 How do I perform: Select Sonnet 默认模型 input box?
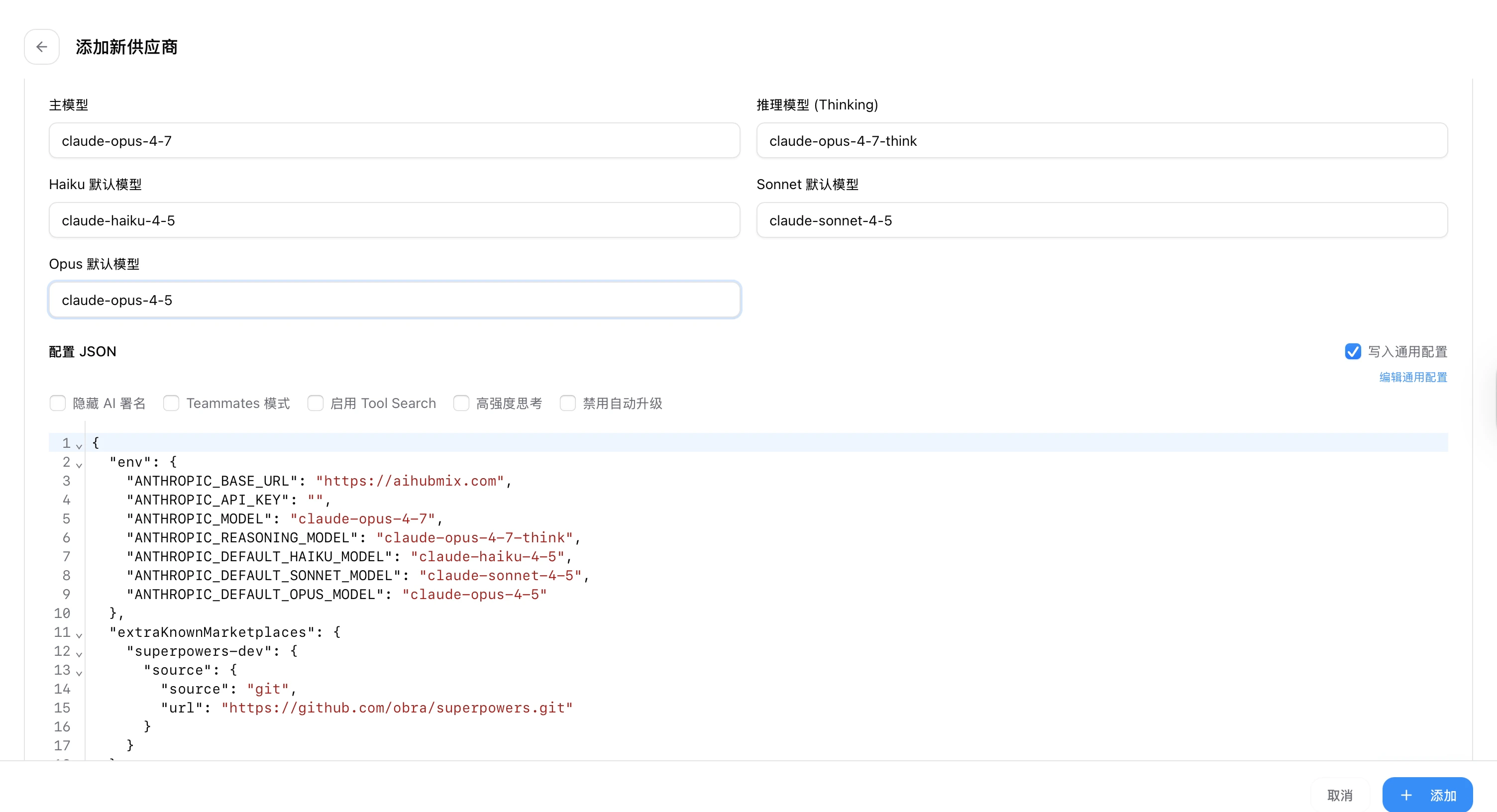tap(1101, 220)
